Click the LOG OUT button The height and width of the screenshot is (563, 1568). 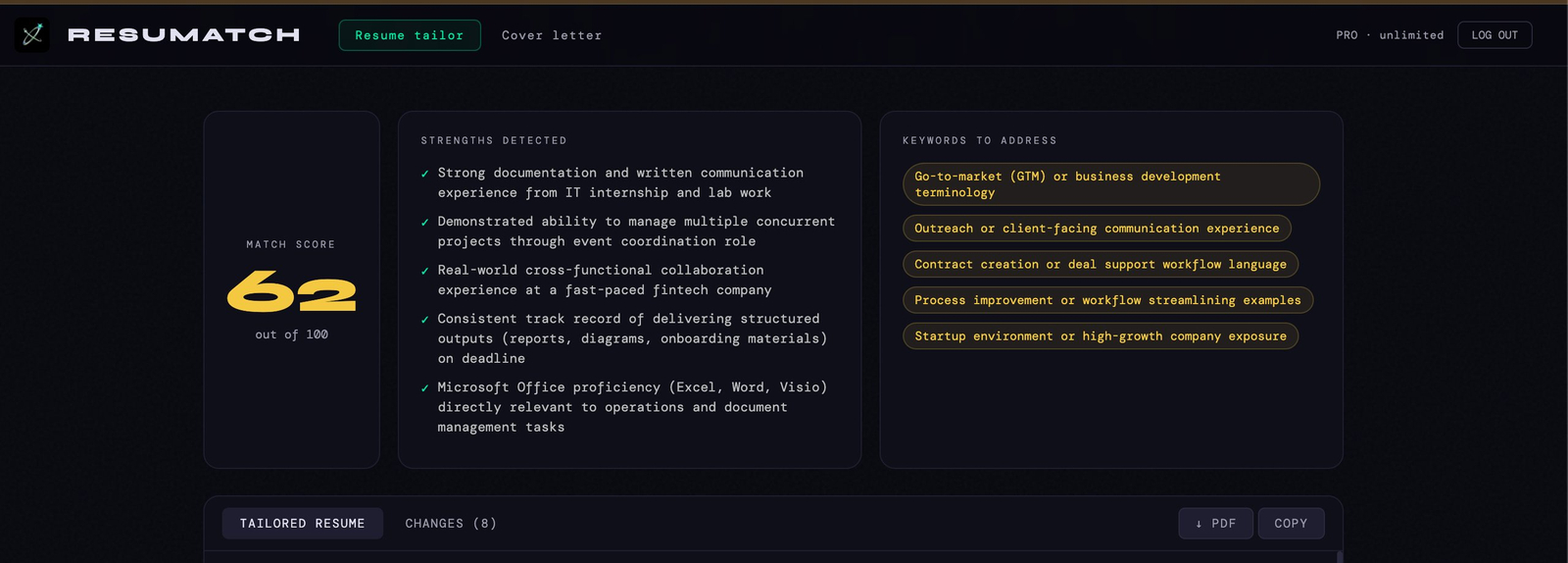pos(1494,35)
